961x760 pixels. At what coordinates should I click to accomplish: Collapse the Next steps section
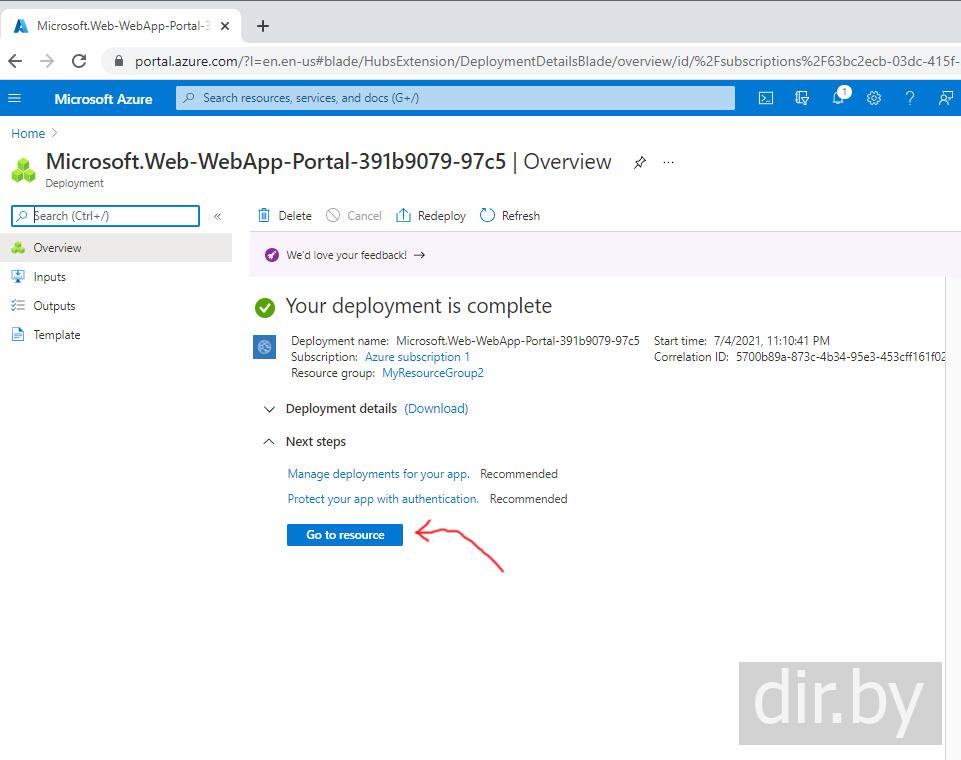click(x=269, y=442)
